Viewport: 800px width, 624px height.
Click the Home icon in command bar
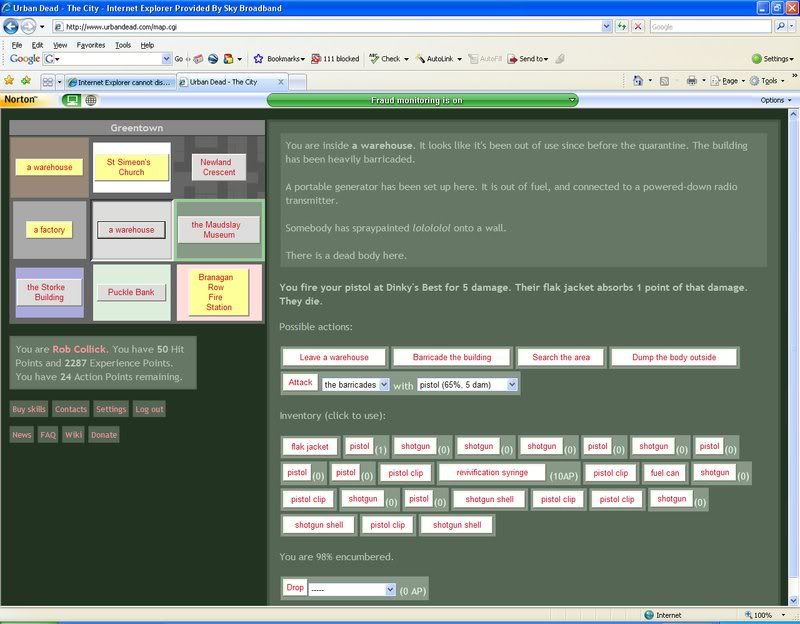[x=637, y=81]
